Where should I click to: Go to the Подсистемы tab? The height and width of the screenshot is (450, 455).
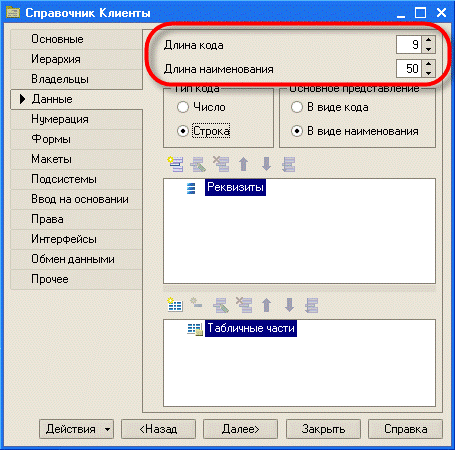coord(76,179)
